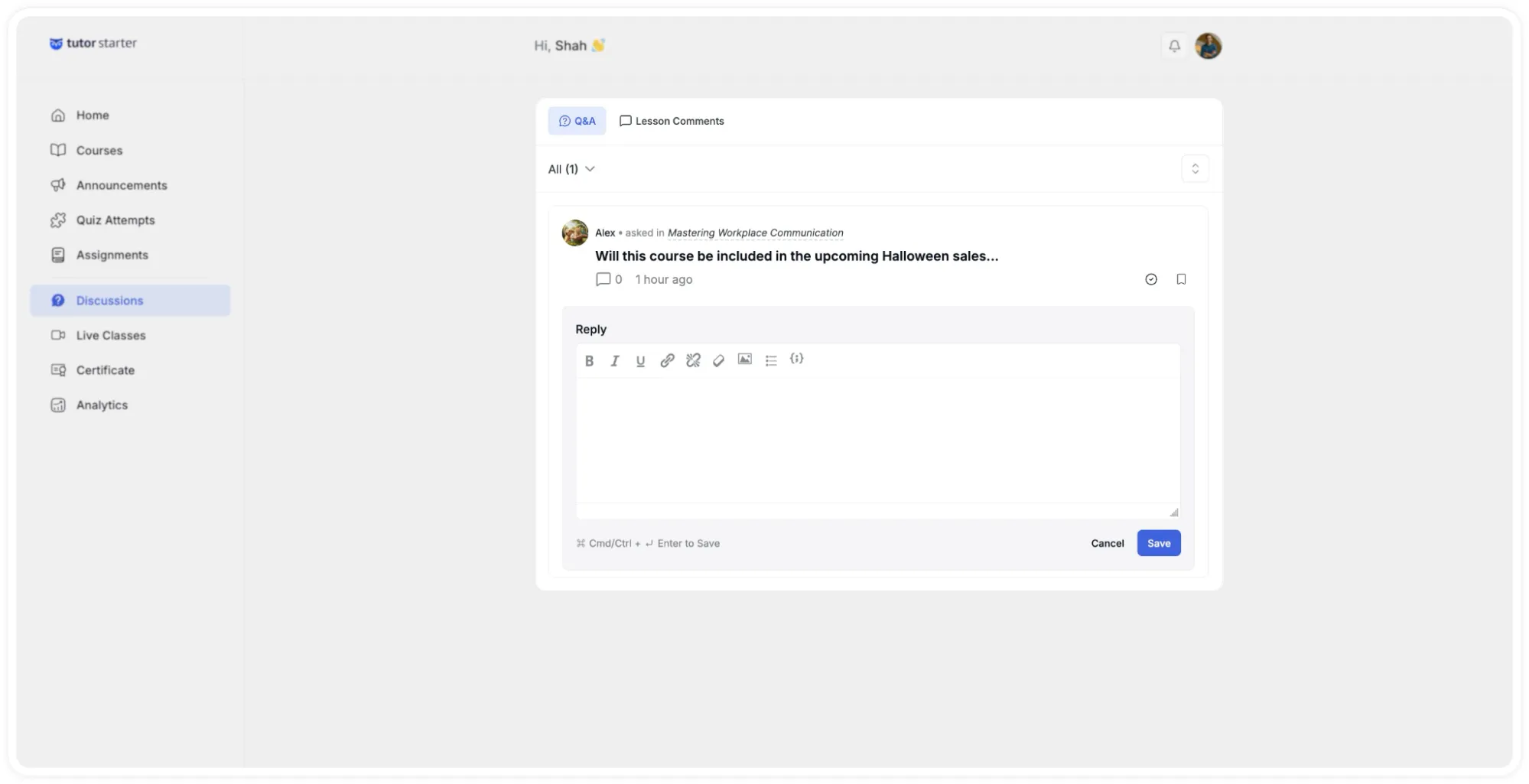This screenshot has width=1529, height=784.
Task: Open Assignments page
Action: pyautogui.click(x=99, y=255)
